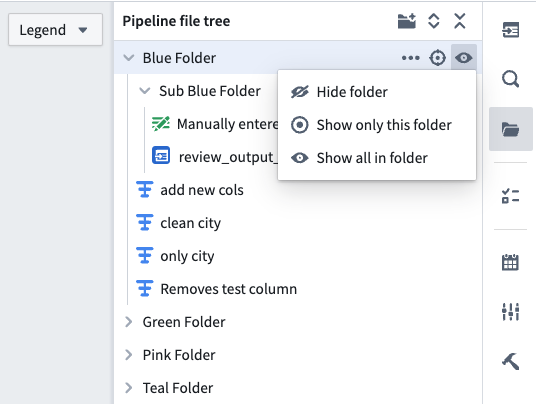Viewport: 536px width, 404px height.
Task: Click the Removes test column transform icon
Action: pyautogui.click(x=145, y=288)
